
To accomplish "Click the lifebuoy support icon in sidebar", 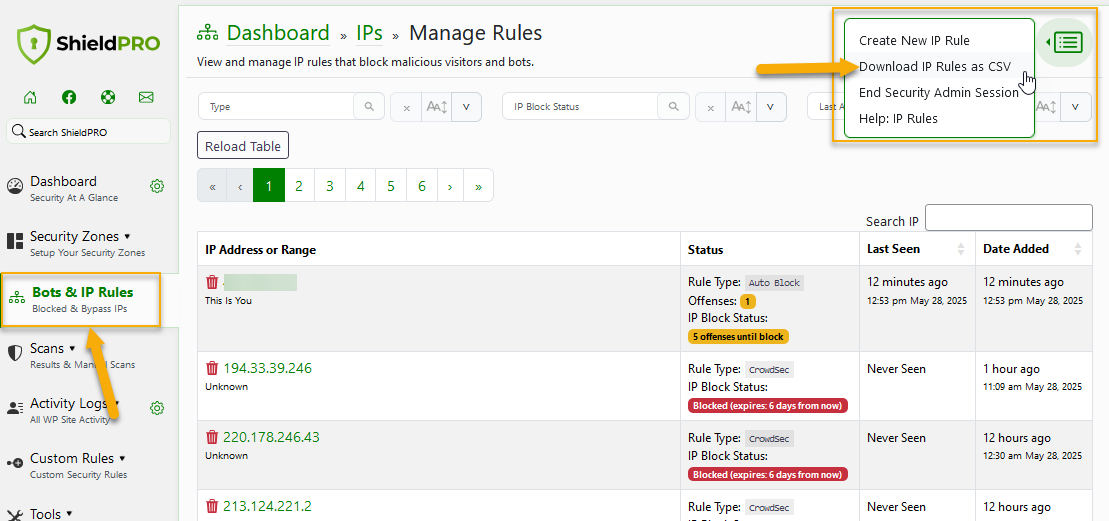I will point(108,98).
